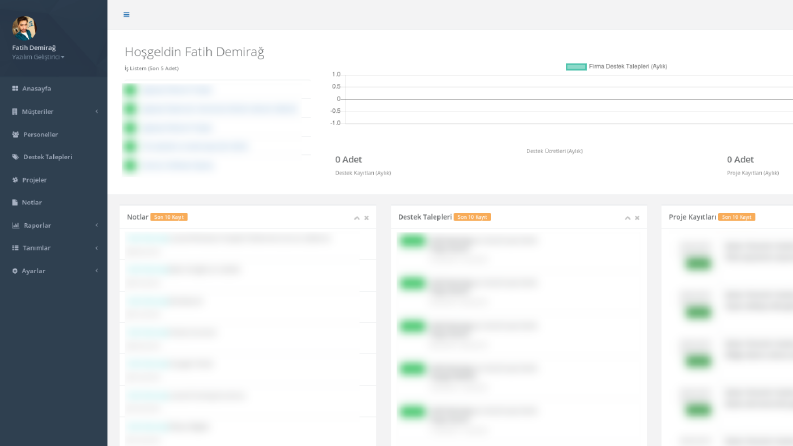Open the Yazılım Geliştirici user dropdown
The height and width of the screenshot is (446, 793).
(38, 57)
